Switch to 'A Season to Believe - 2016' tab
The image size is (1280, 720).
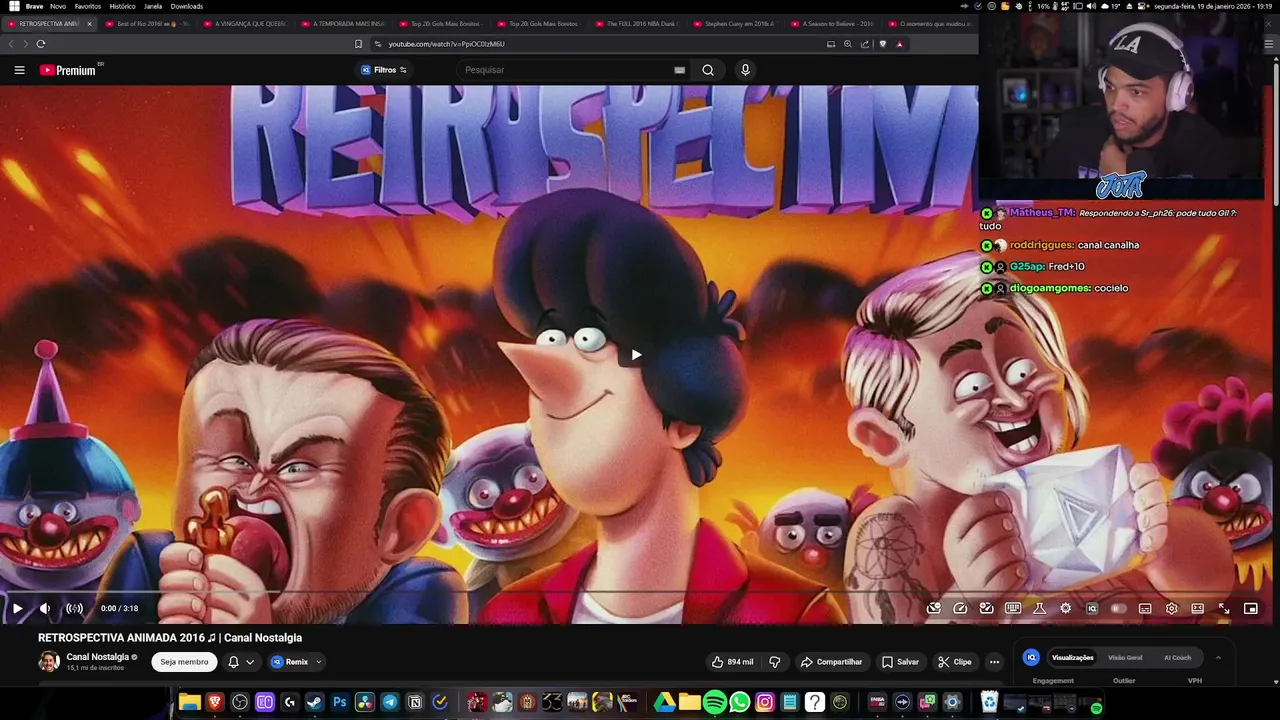click(831, 23)
